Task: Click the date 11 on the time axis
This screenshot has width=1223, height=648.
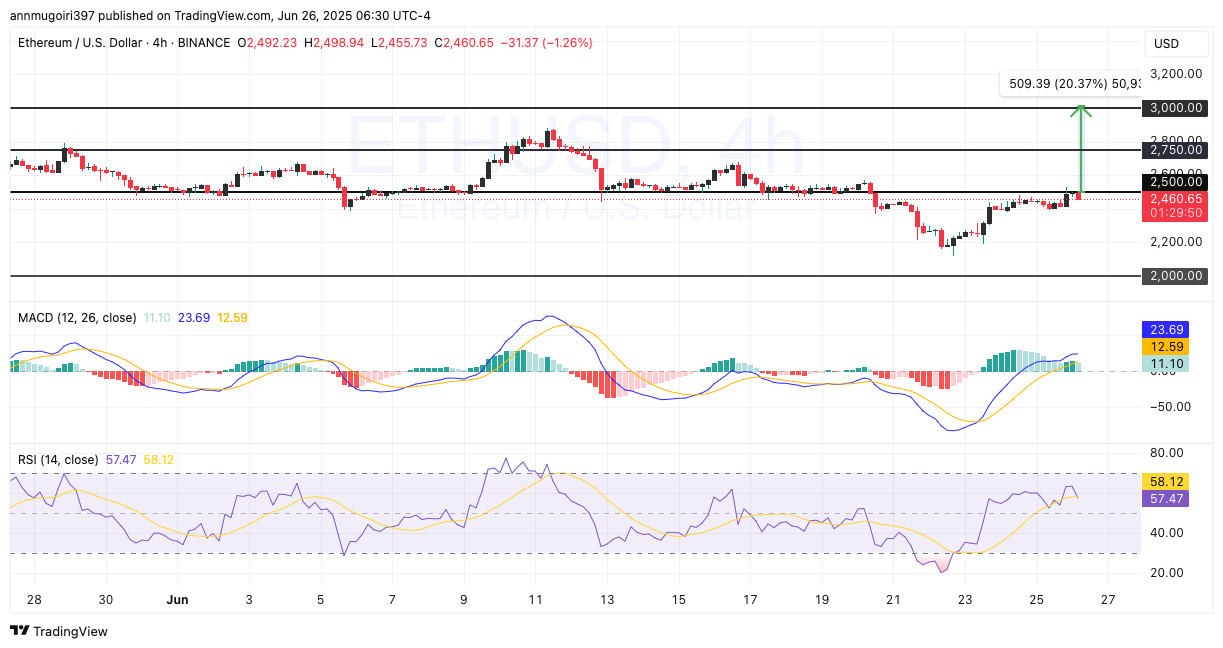Action: coord(535,599)
